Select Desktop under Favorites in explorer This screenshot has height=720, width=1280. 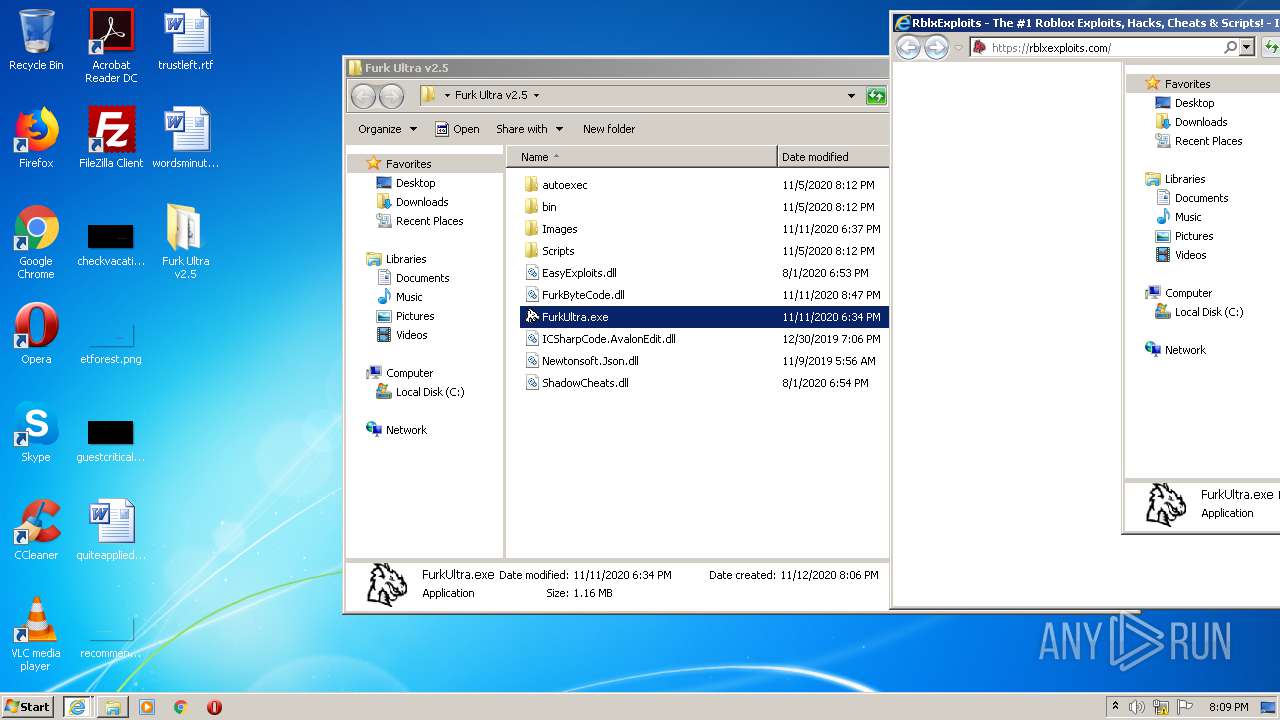tap(415, 183)
